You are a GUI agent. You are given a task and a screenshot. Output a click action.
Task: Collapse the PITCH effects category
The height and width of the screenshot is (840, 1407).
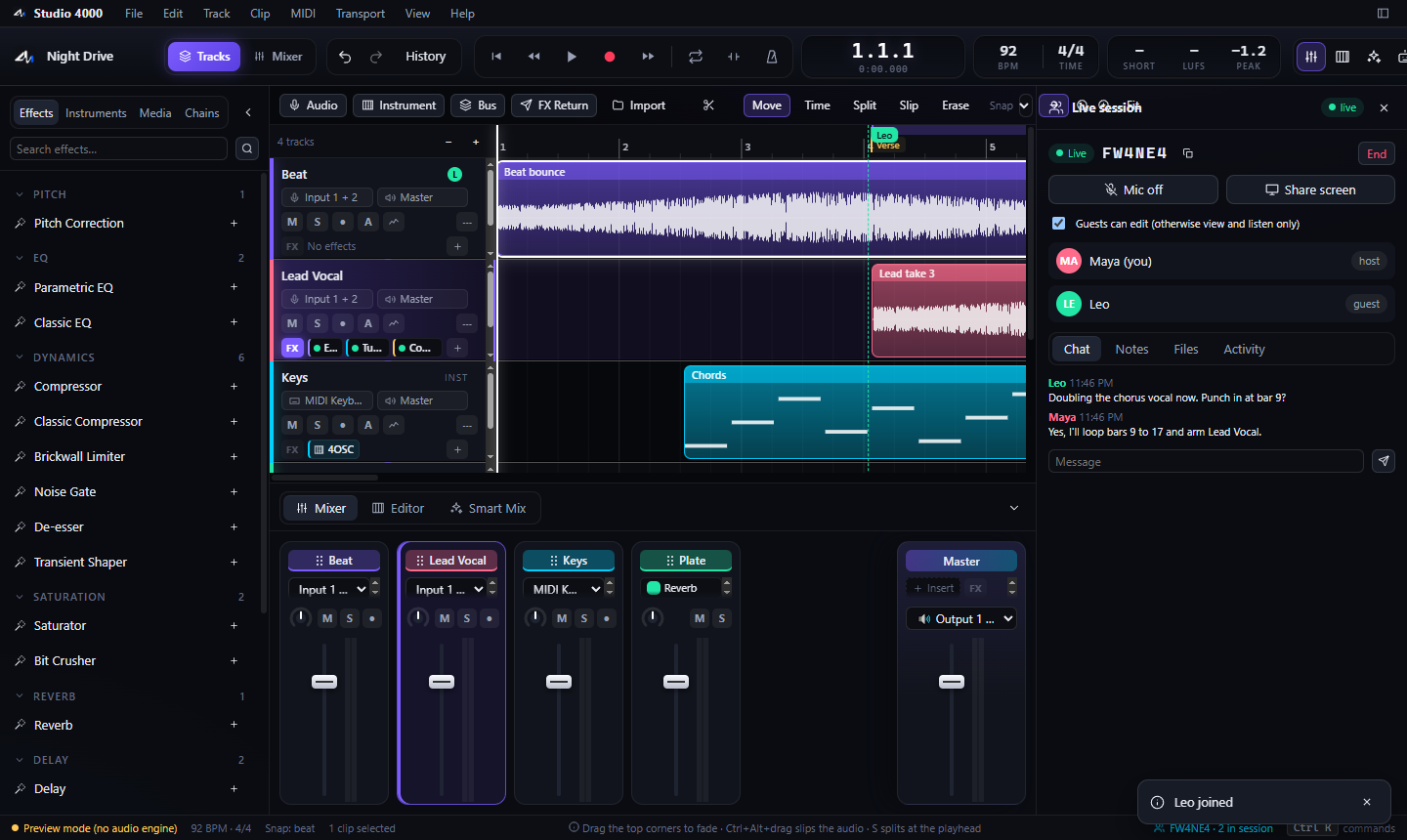[20, 194]
